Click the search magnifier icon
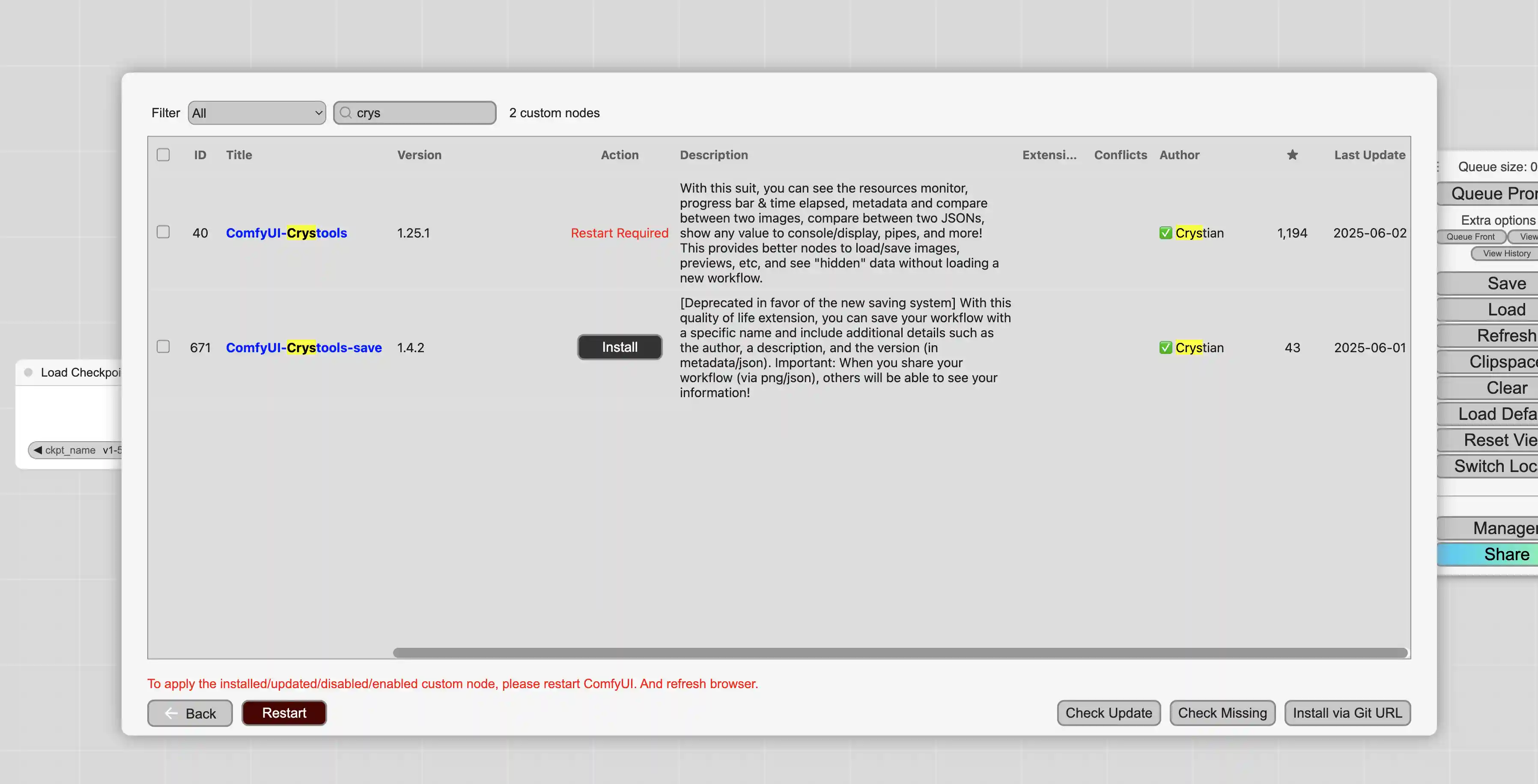Image resolution: width=1538 pixels, height=784 pixels. 345,112
